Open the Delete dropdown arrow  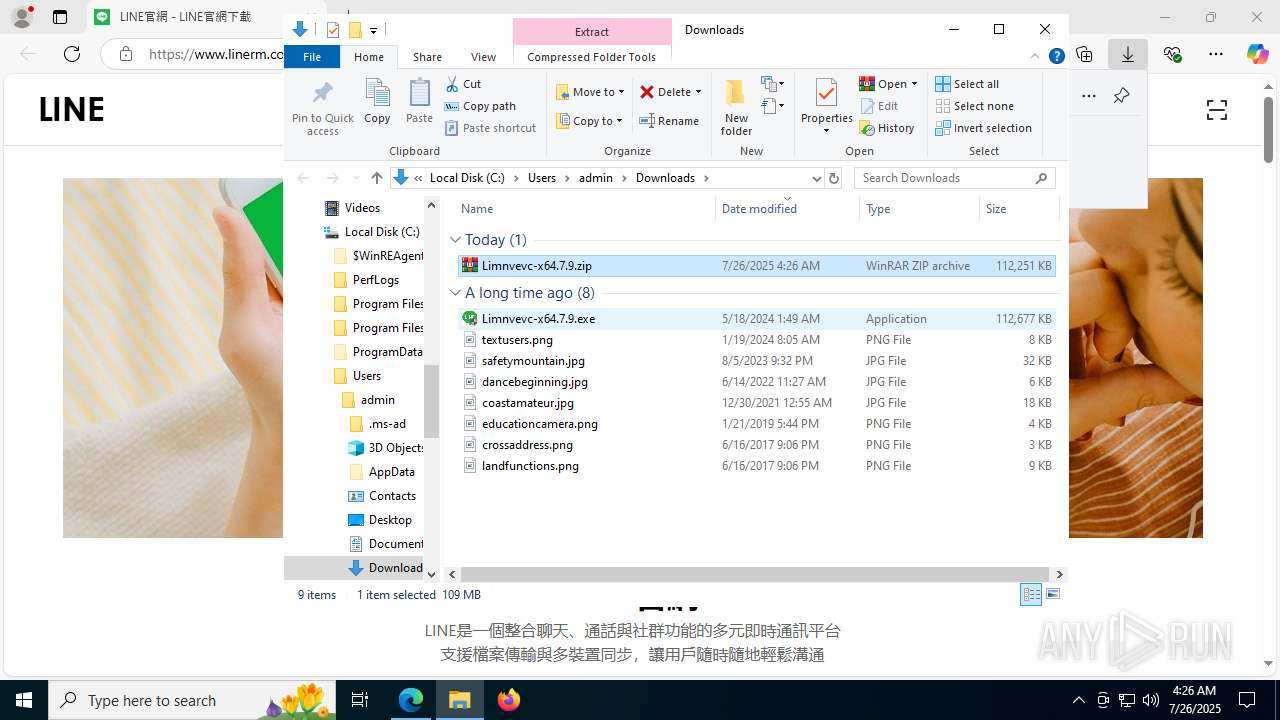click(x=698, y=92)
